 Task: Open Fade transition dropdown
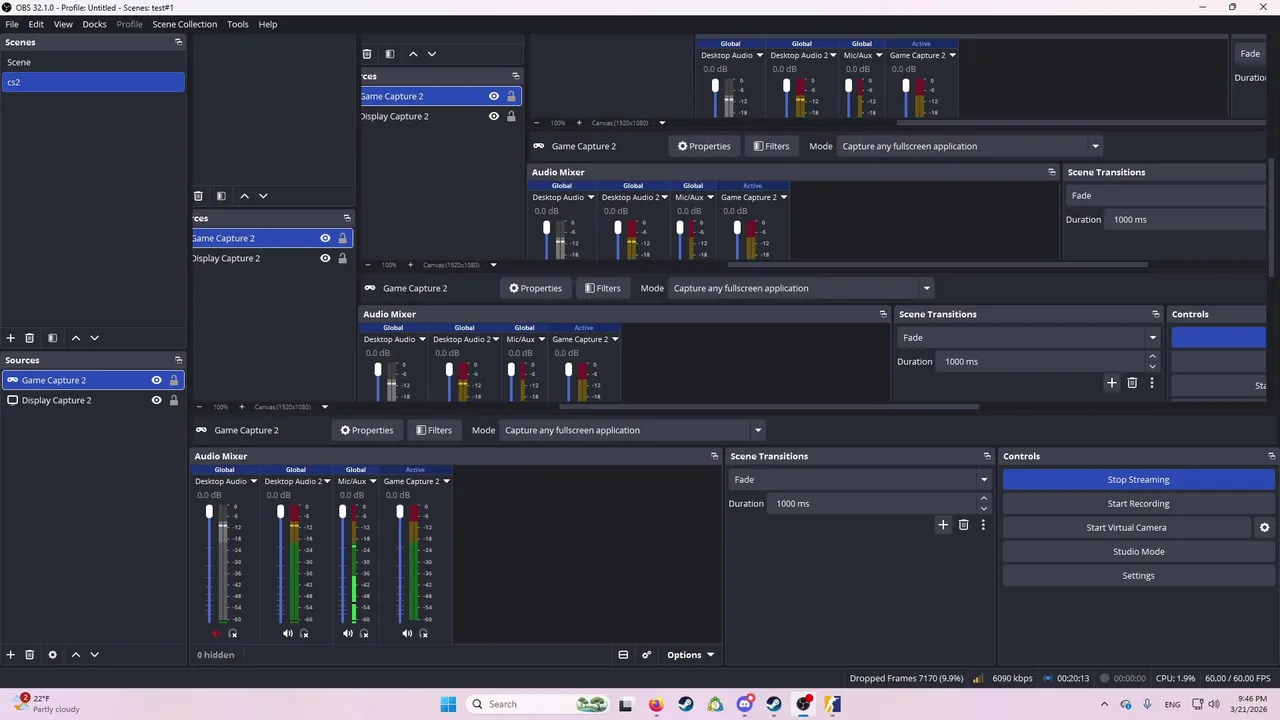[x=860, y=480]
